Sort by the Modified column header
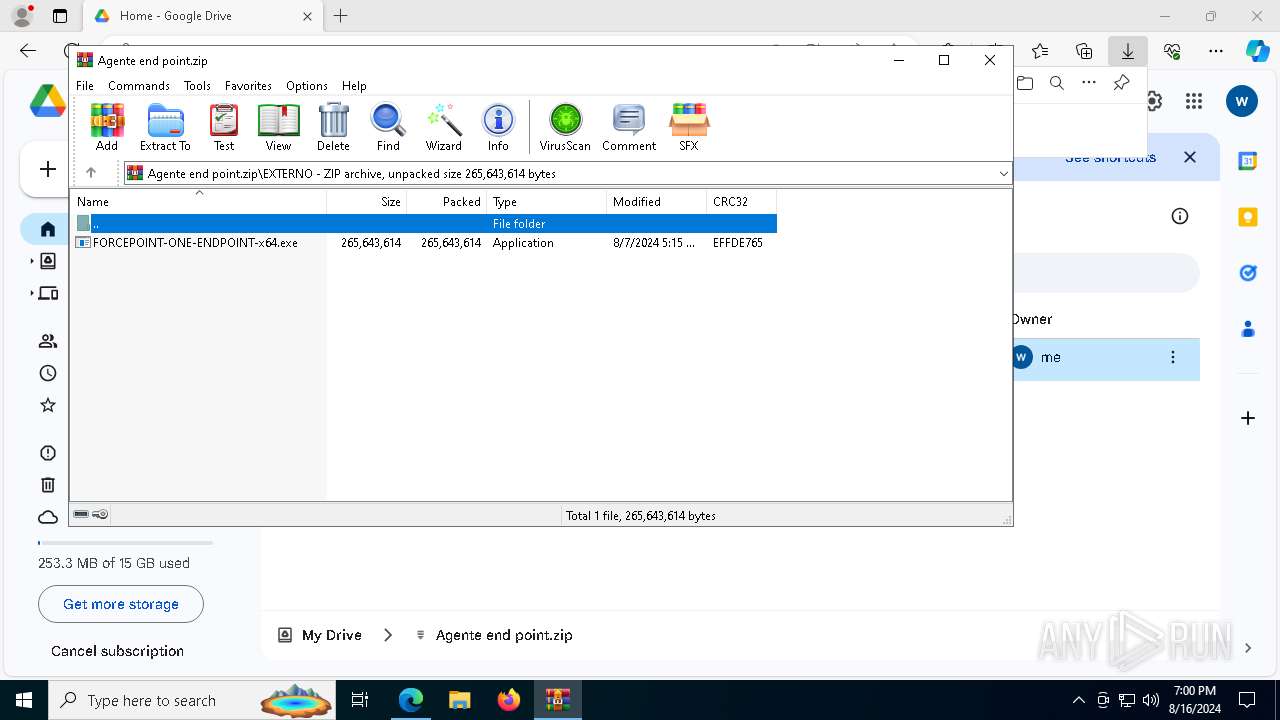The height and width of the screenshot is (720, 1280). coord(657,202)
